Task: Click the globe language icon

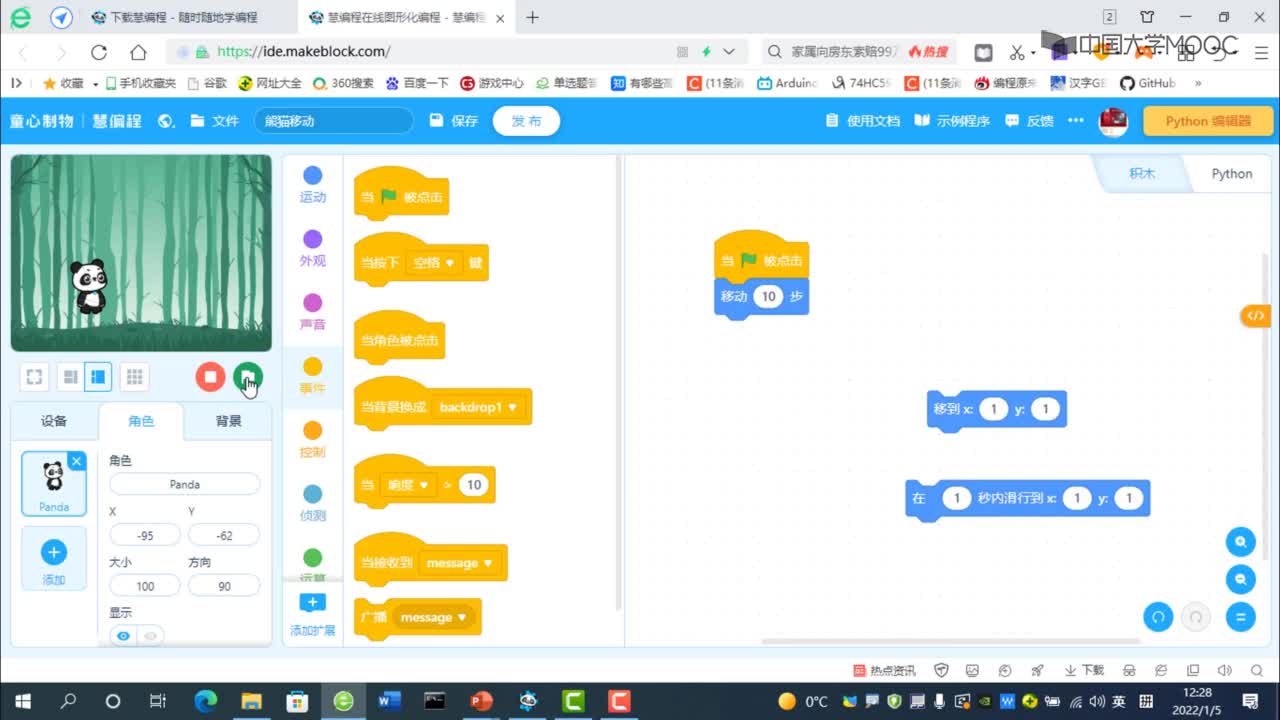Action: click(167, 121)
